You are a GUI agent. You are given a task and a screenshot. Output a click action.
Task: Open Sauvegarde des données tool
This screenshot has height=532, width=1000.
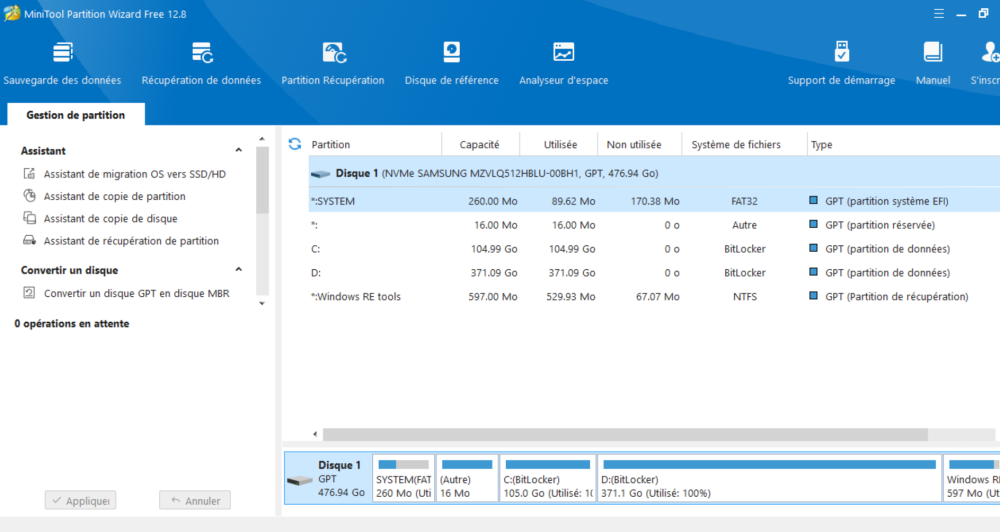point(62,62)
